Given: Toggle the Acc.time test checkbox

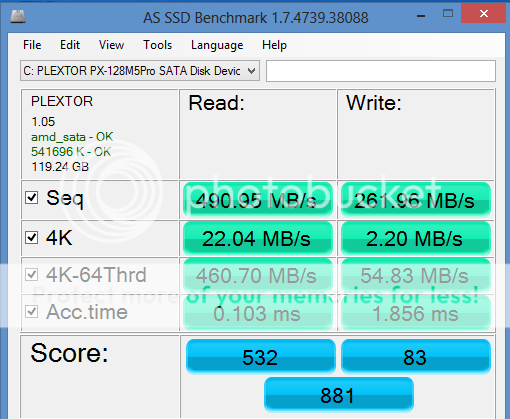Looking at the screenshot, I should pyautogui.click(x=32, y=312).
